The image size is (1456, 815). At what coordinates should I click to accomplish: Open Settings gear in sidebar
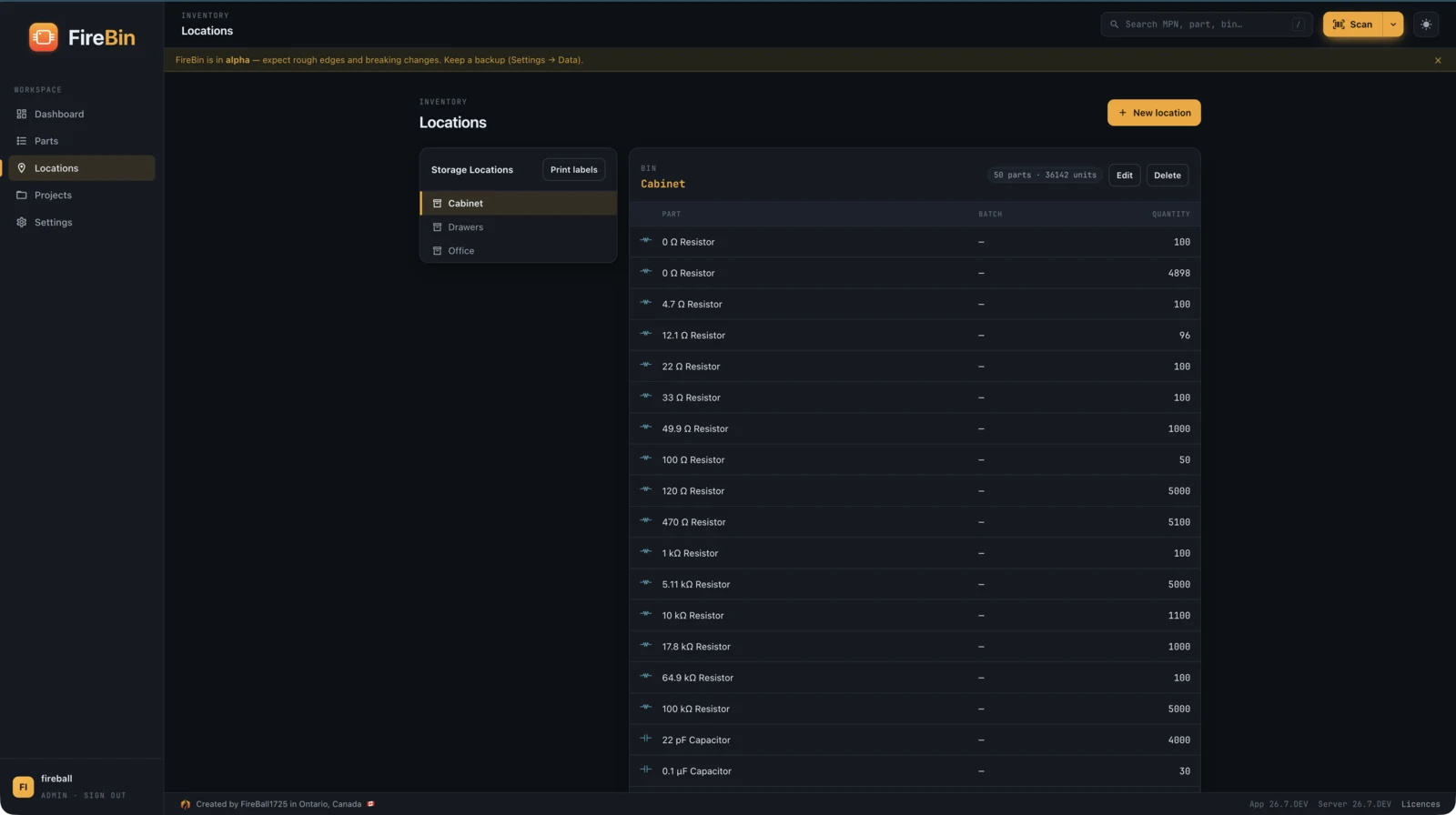pyautogui.click(x=22, y=222)
